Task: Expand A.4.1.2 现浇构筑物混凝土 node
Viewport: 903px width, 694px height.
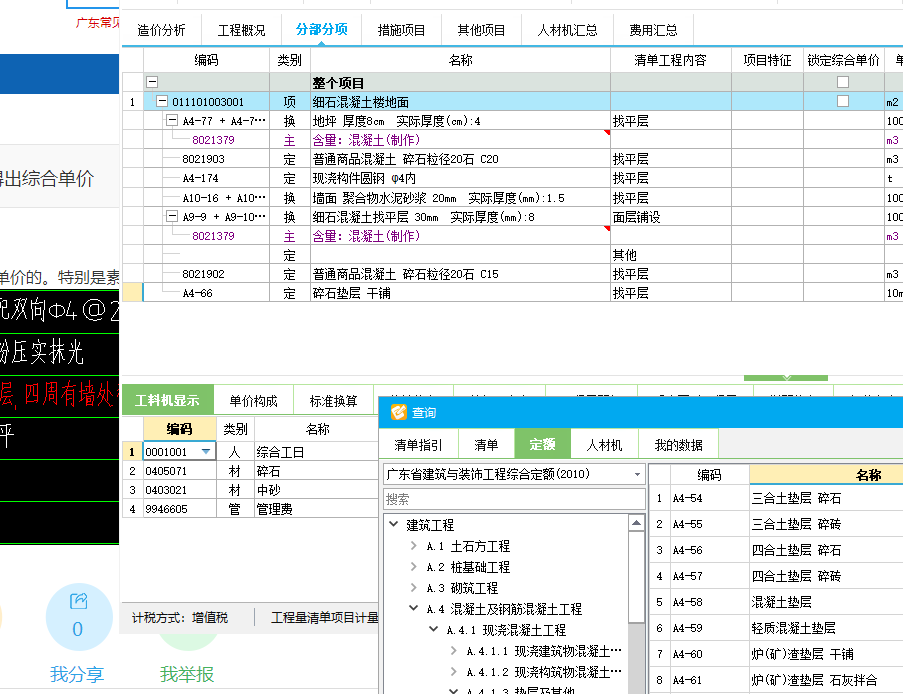Action: pyautogui.click(x=454, y=672)
